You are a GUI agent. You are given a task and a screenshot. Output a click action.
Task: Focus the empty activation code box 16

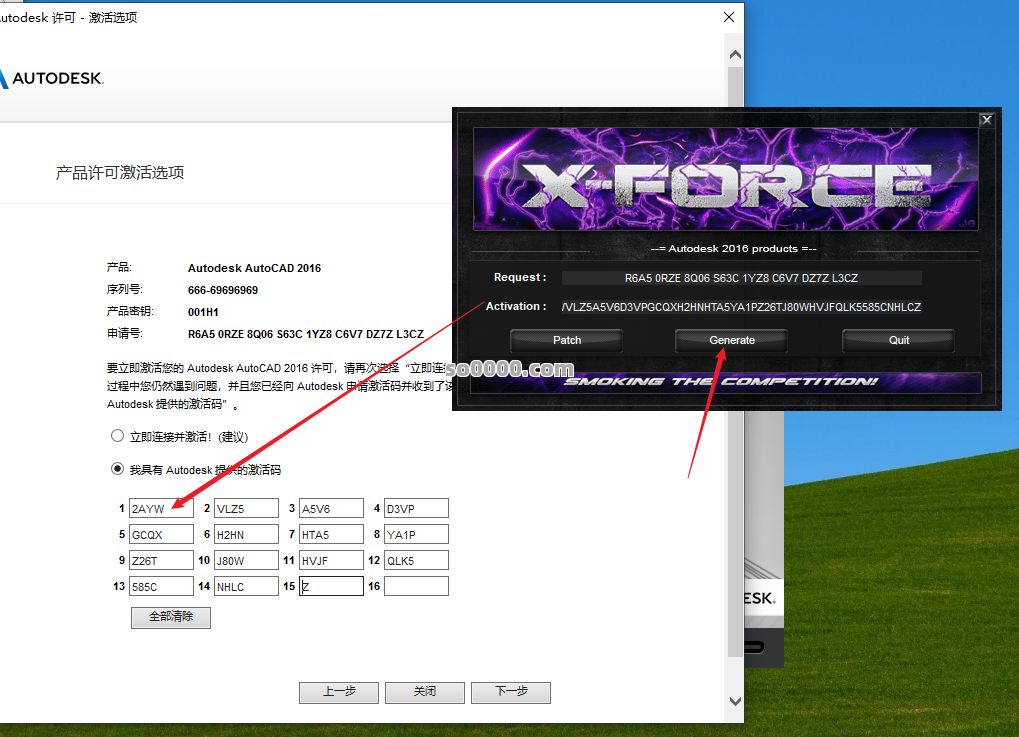click(x=416, y=587)
